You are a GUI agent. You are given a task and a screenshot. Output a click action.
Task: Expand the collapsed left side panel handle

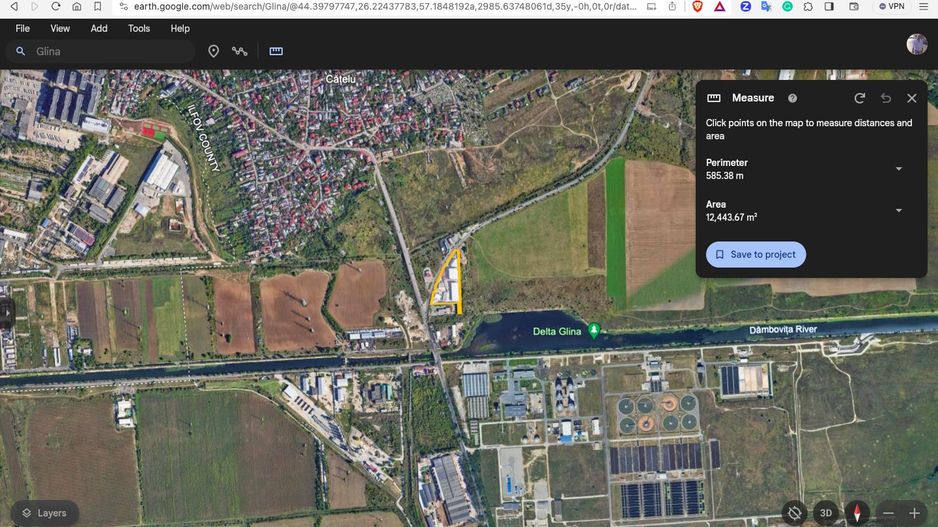tap(6, 312)
